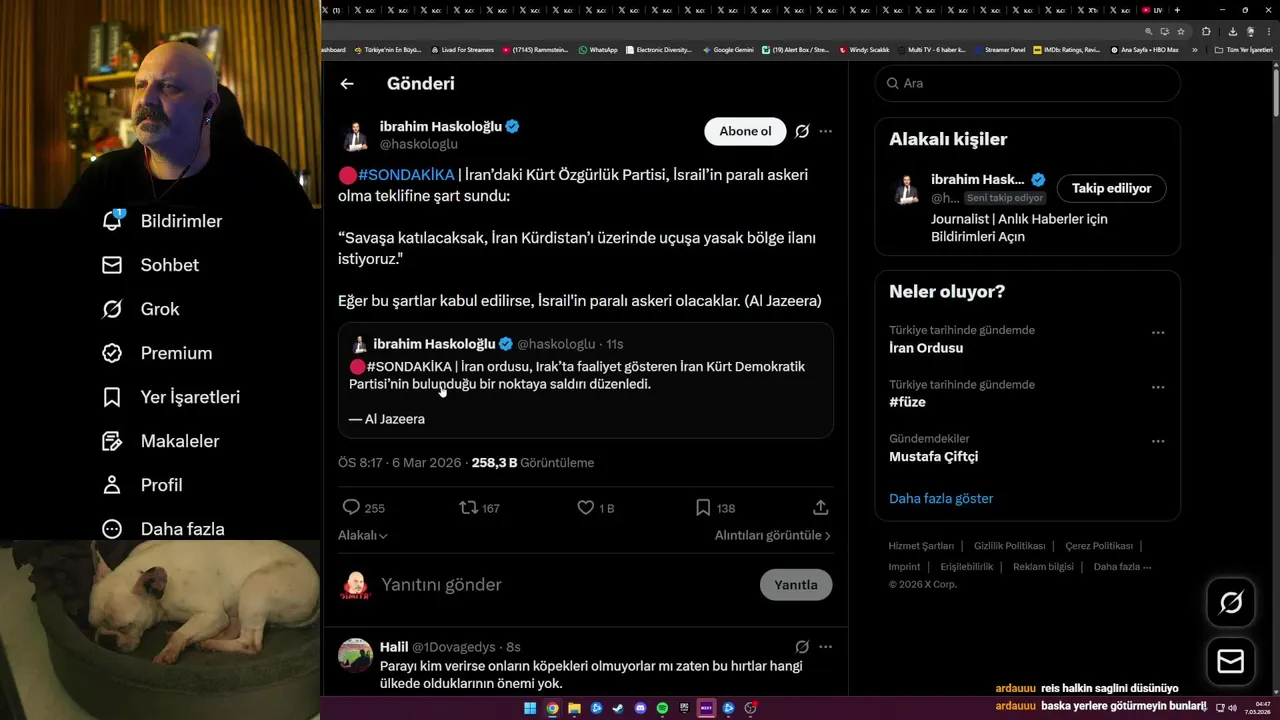The image size is (1280, 720).
Task: Open the floating Grok button
Action: (1231, 603)
